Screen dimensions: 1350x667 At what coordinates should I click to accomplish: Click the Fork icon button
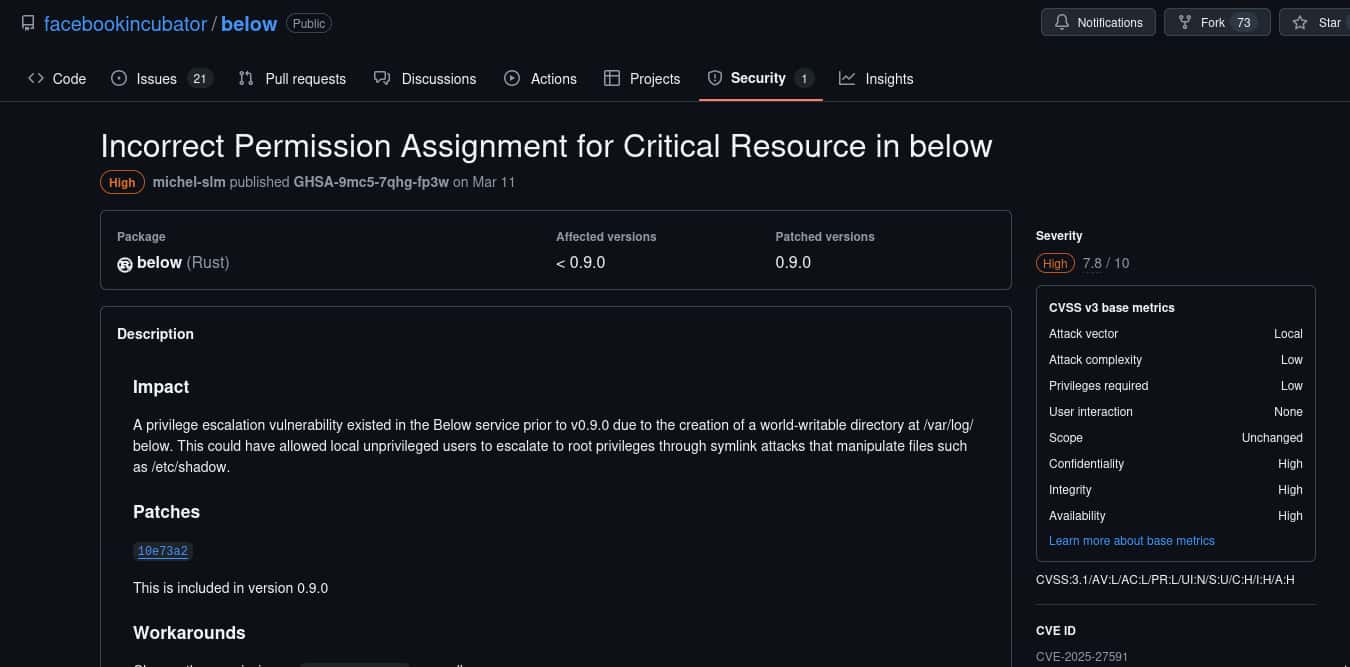1184,22
